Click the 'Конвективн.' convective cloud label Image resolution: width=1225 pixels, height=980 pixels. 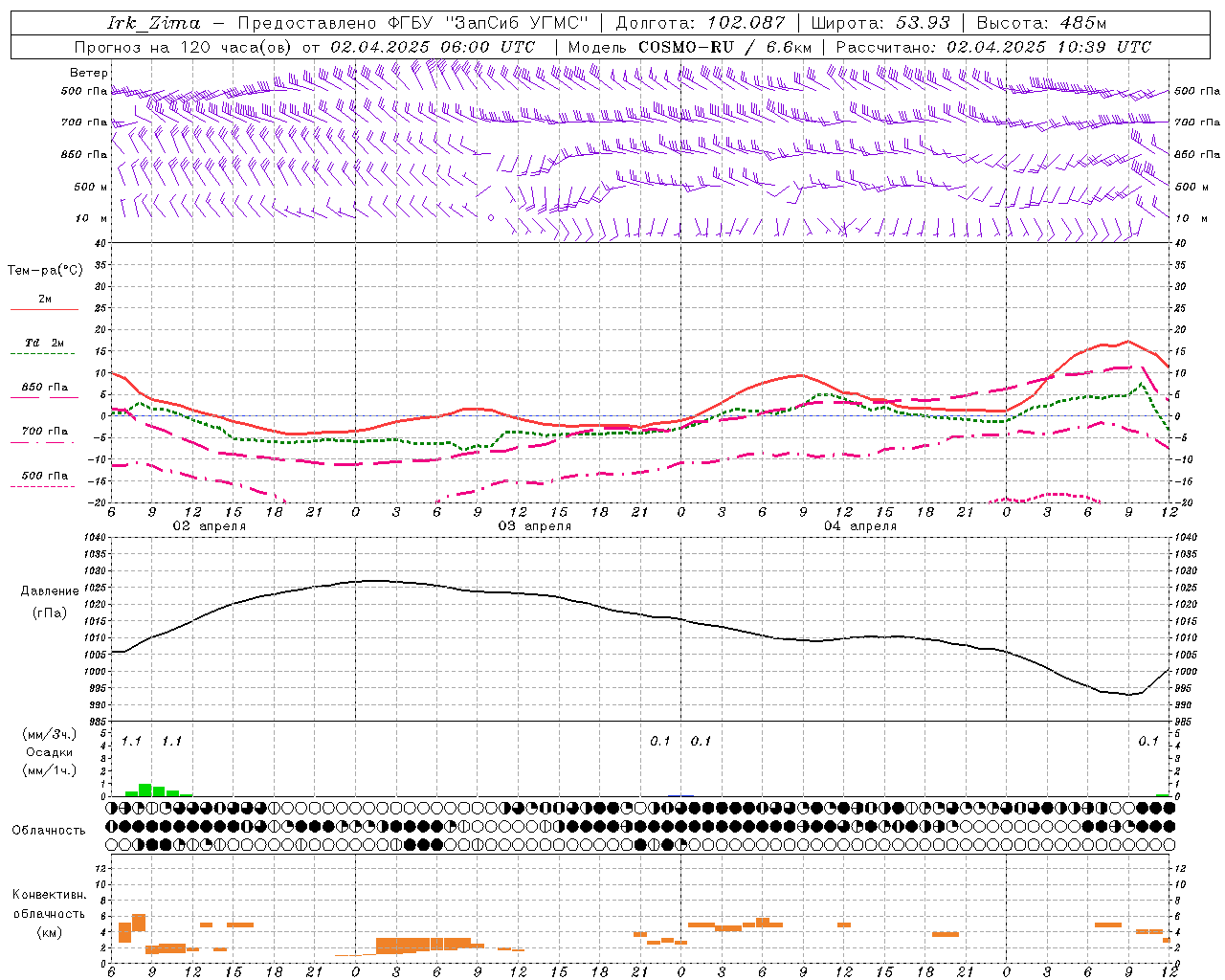[50, 895]
